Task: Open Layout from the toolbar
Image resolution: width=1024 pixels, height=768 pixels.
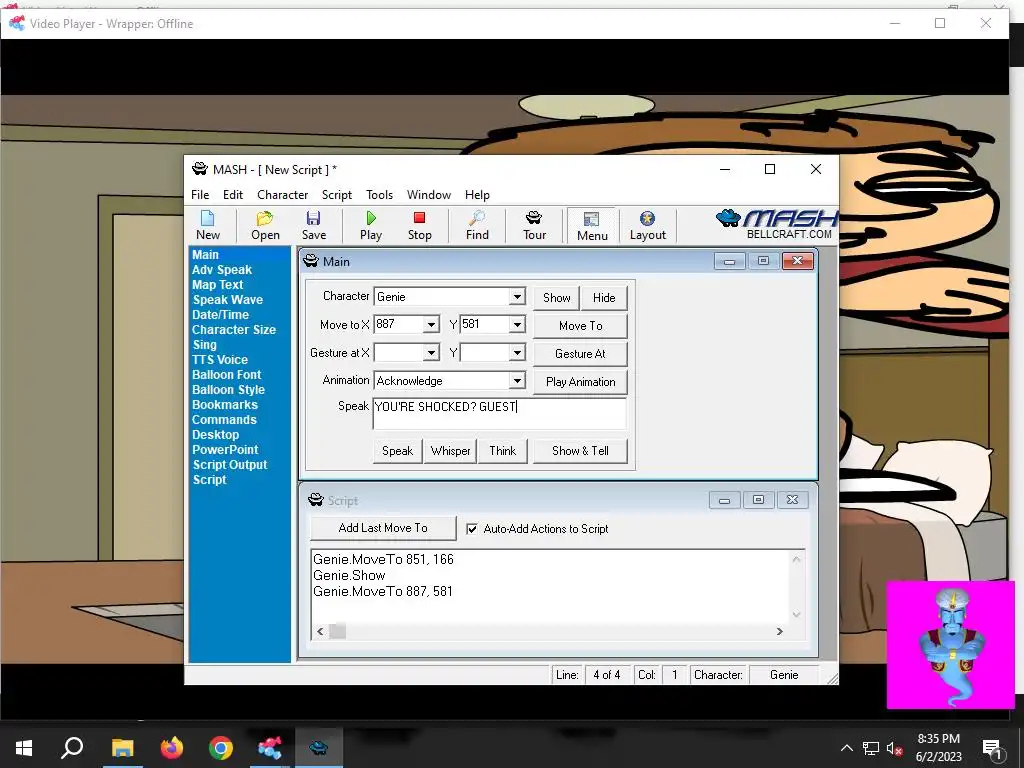Action: point(647,225)
